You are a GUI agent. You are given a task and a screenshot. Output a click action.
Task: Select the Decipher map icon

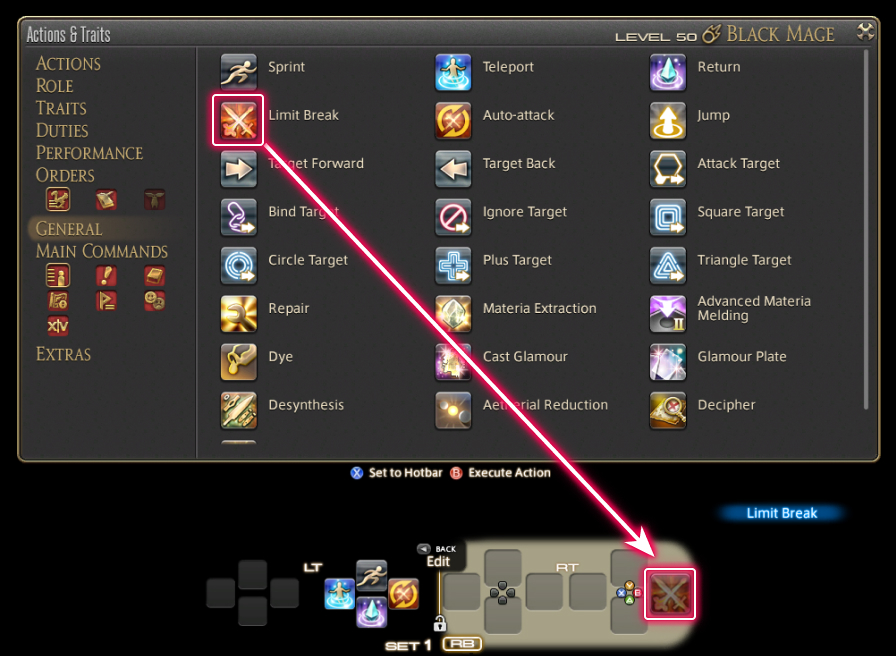click(667, 410)
